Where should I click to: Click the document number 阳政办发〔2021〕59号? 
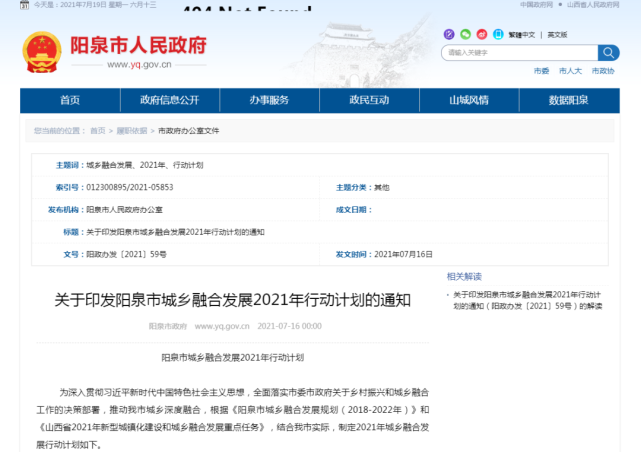[x=126, y=254]
